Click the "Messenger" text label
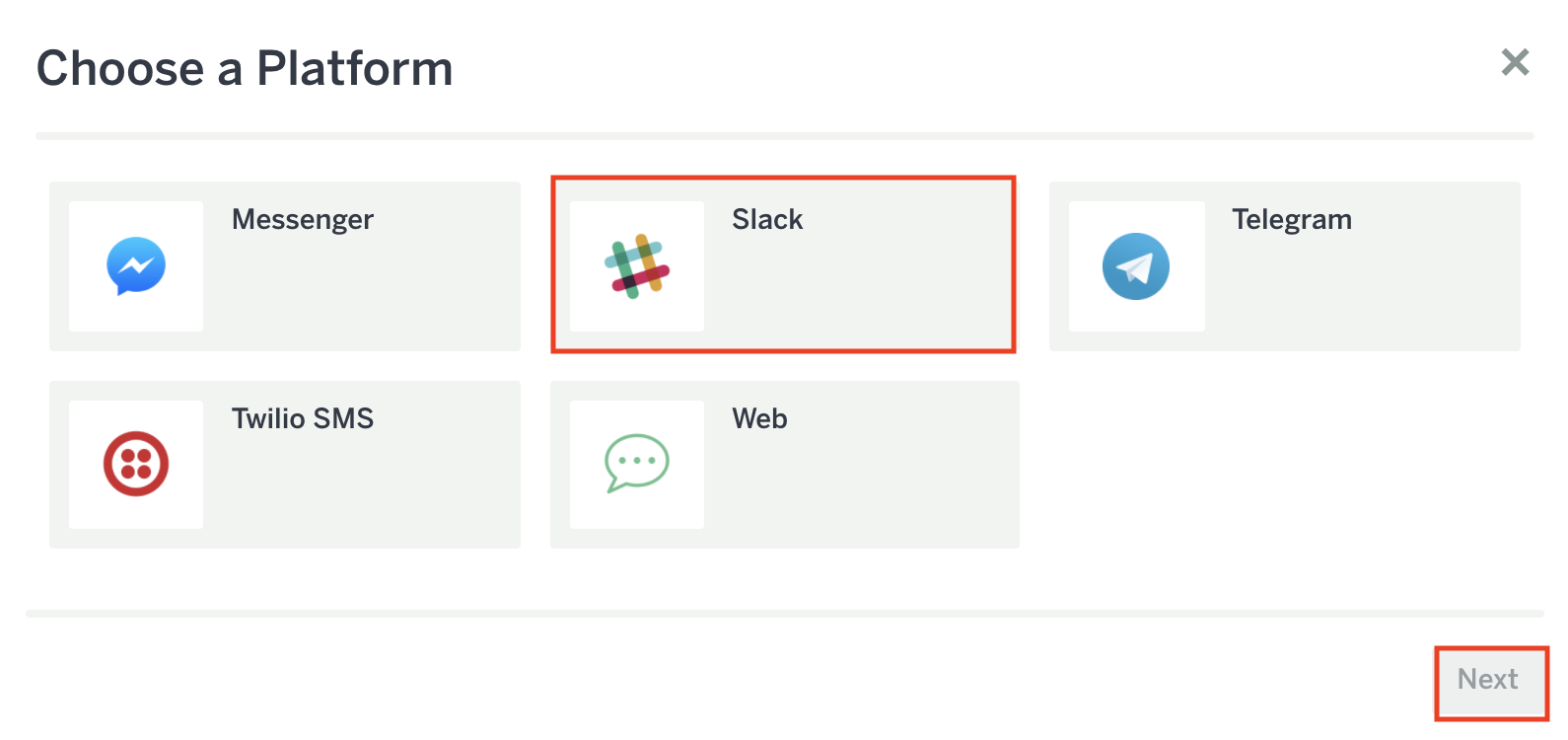Viewport: 1568px width, 740px height. [x=303, y=220]
